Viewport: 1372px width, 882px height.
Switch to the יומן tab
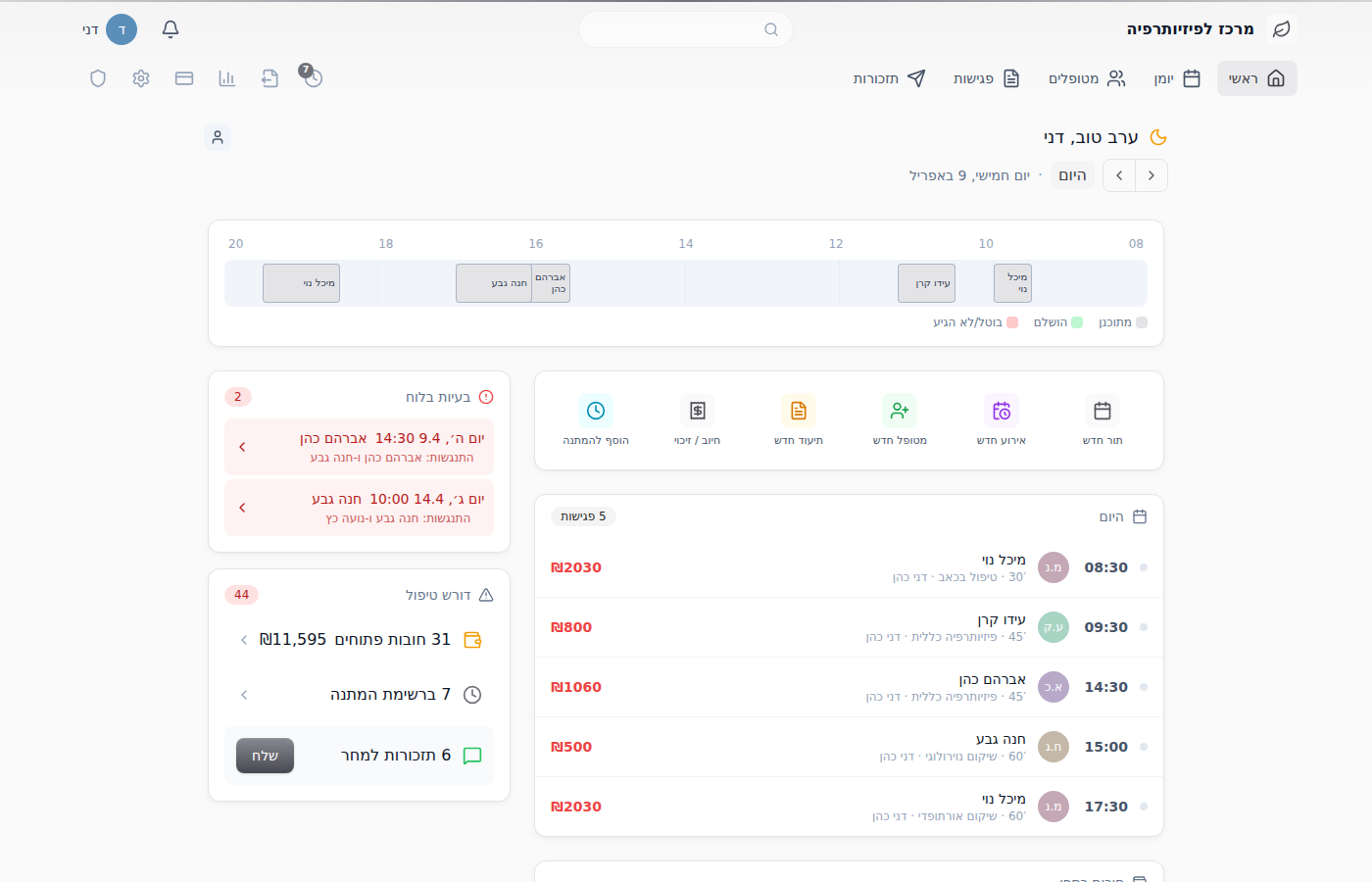coord(1178,78)
